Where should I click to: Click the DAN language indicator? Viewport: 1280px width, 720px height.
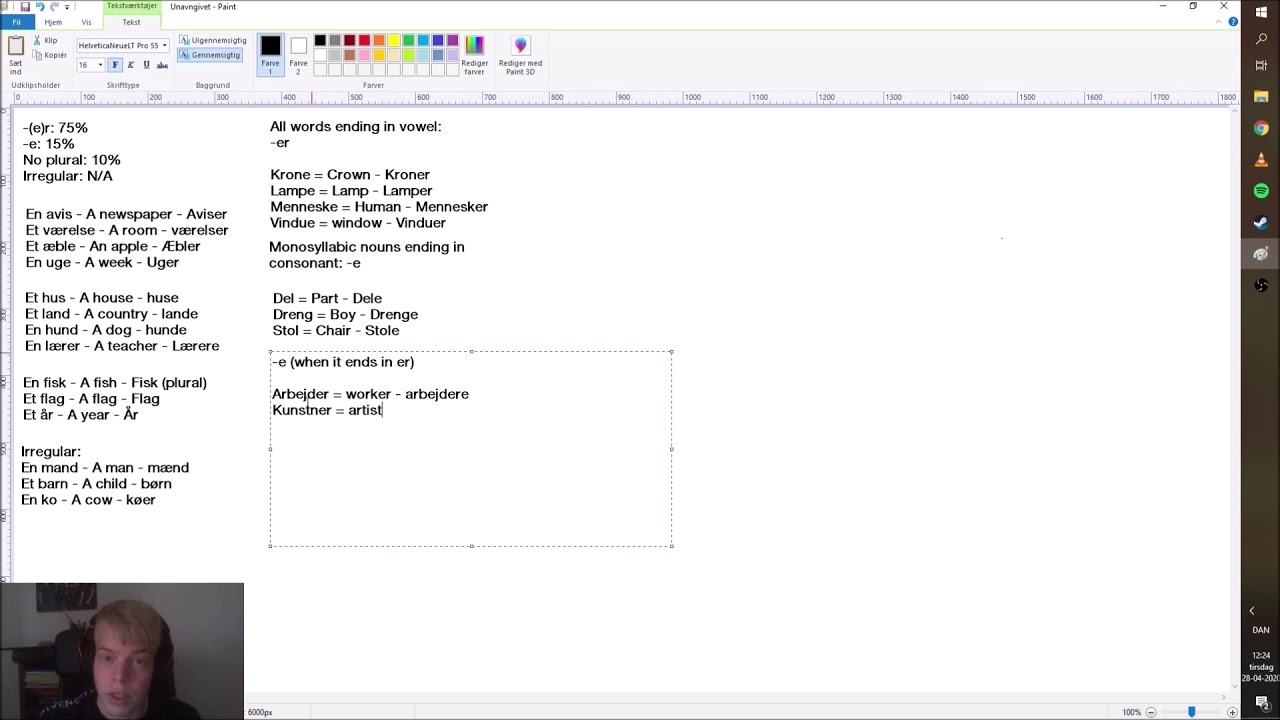click(1261, 630)
